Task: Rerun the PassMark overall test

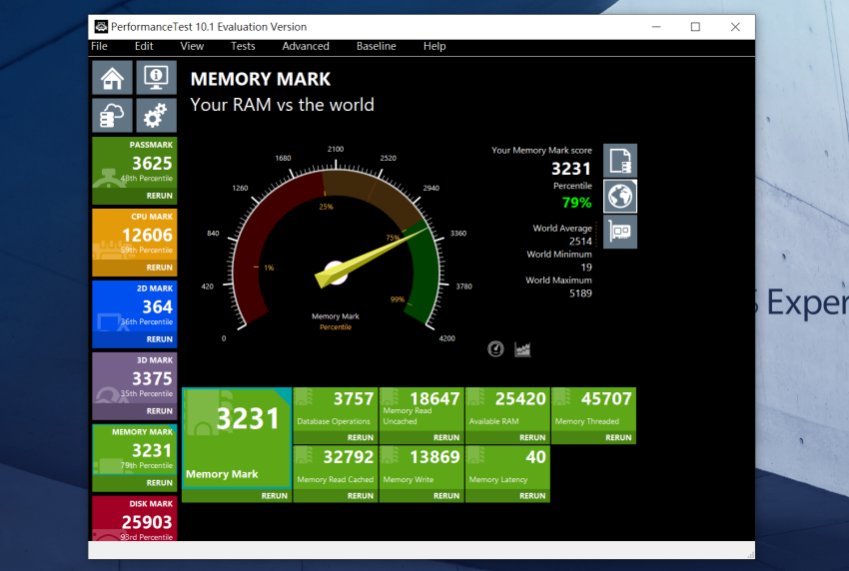Action: click(159, 195)
